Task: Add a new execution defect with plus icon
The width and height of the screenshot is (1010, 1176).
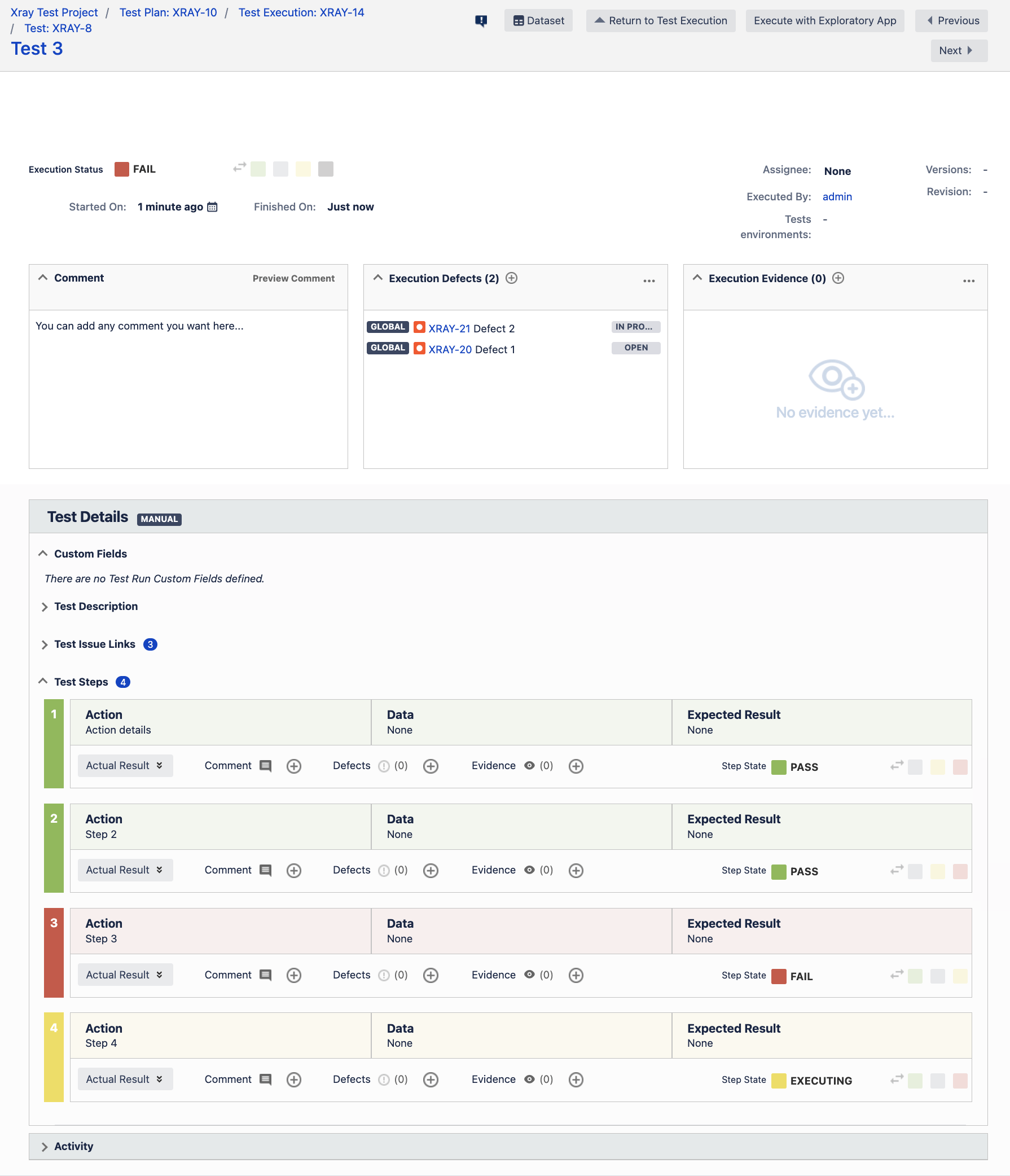Action: click(511, 278)
